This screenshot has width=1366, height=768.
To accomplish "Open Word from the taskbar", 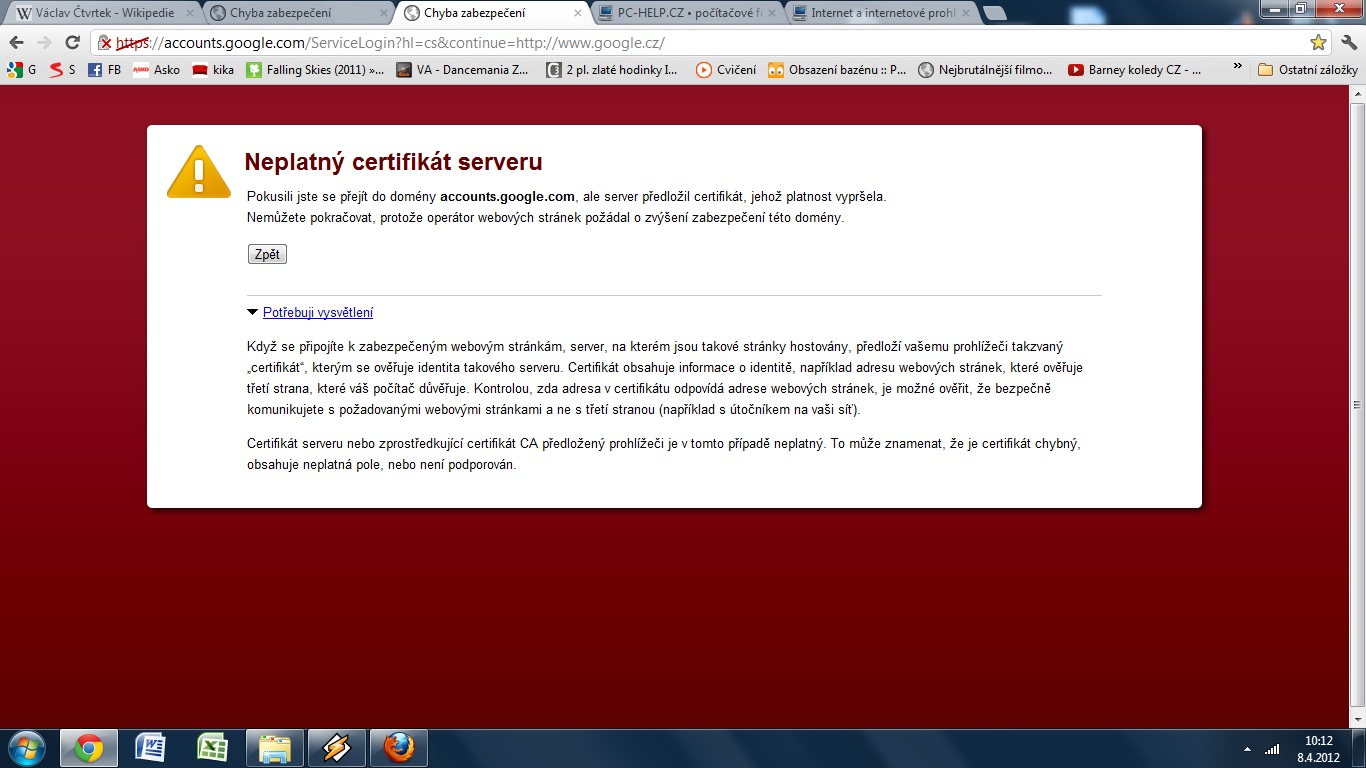I will pos(150,748).
